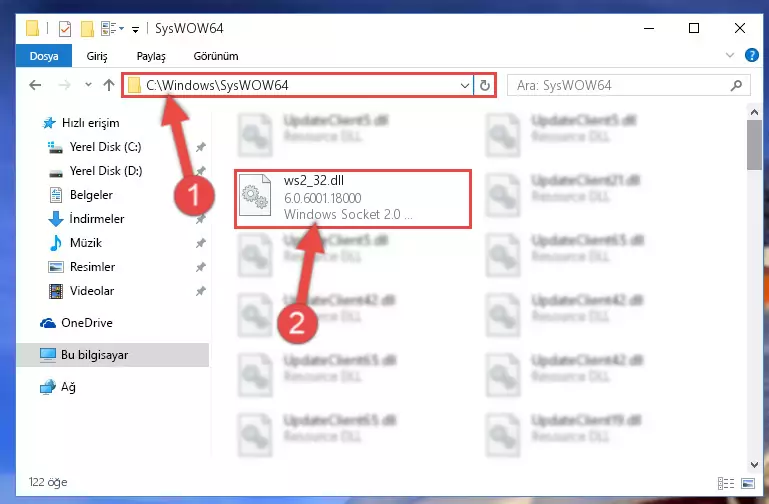
Task: Open İndirmeler folder in sidebar
Action: click(97, 219)
